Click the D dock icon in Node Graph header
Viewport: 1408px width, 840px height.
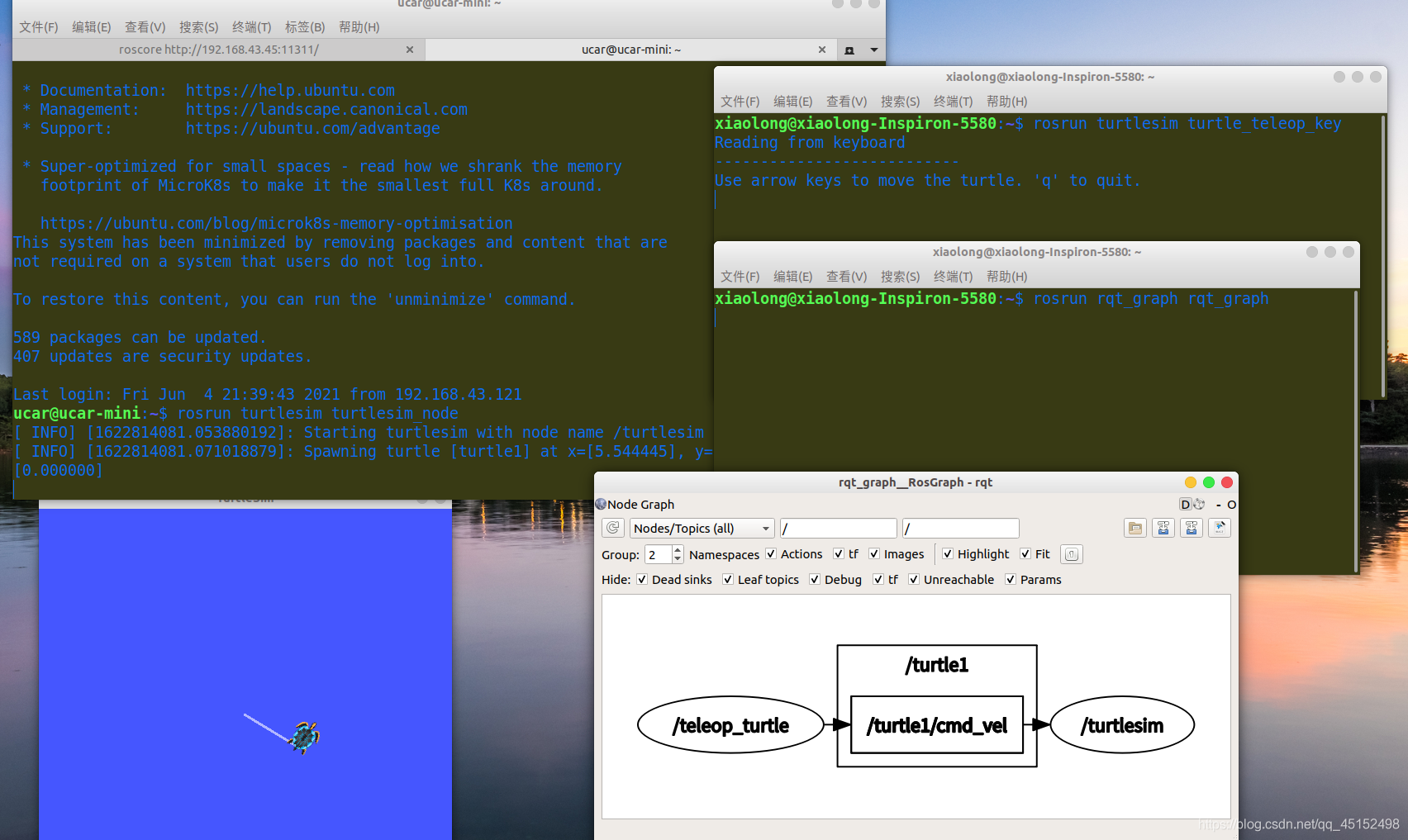[1186, 505]
